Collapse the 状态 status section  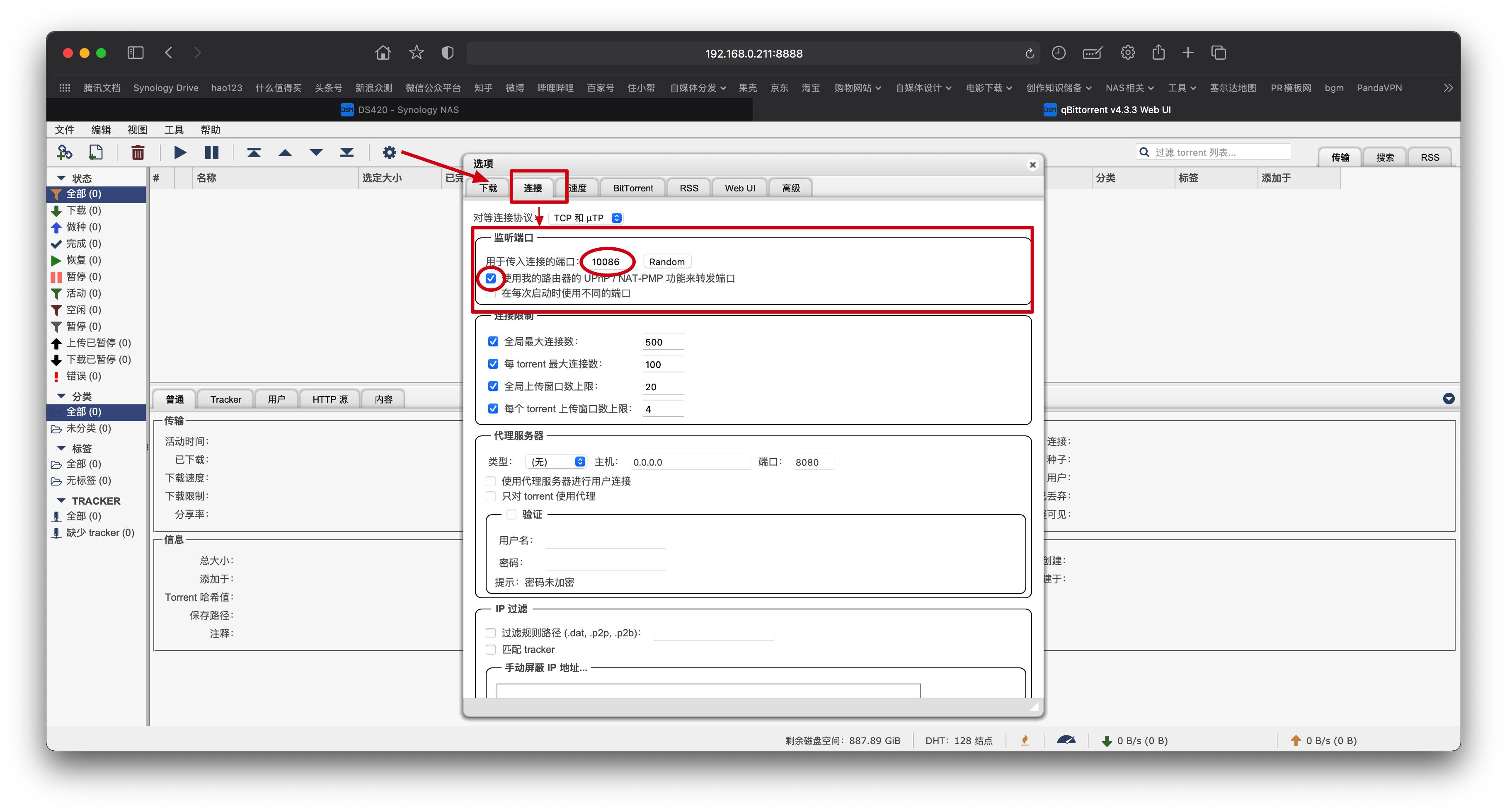pos(61,178)
